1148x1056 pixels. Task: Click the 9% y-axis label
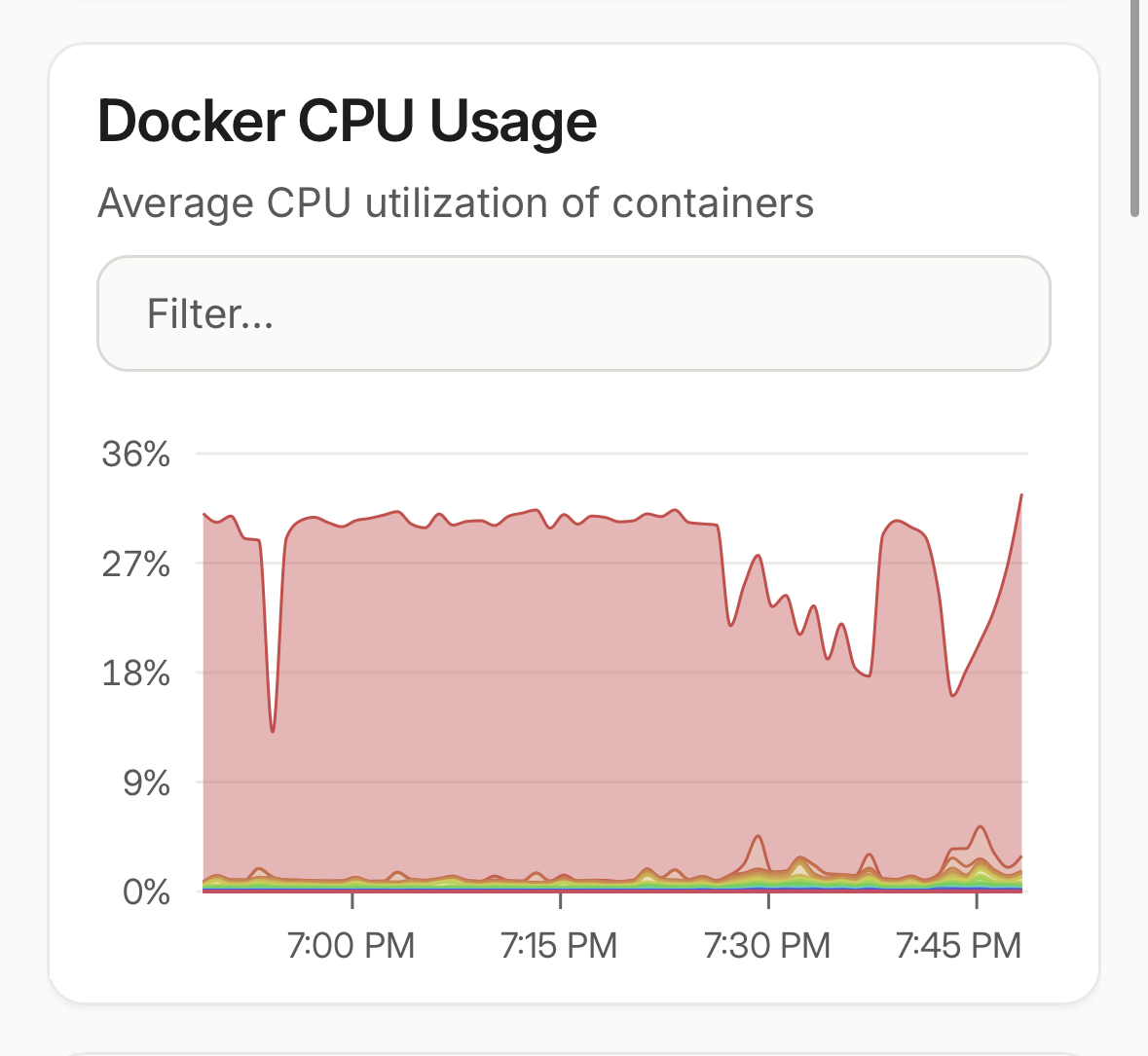click(x=147, y=783)
